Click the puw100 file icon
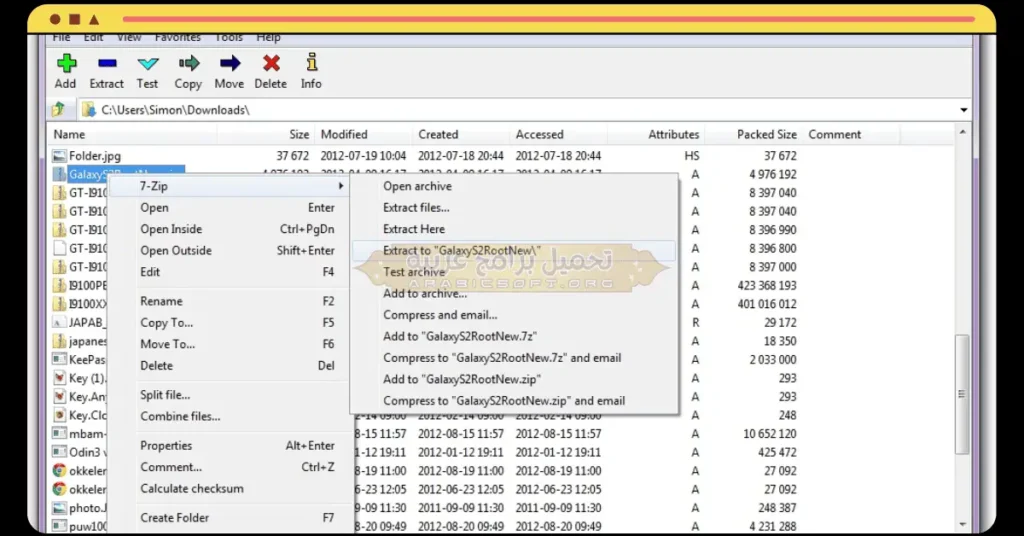The height and width of the screenshot is (536, 1024). 59,526
